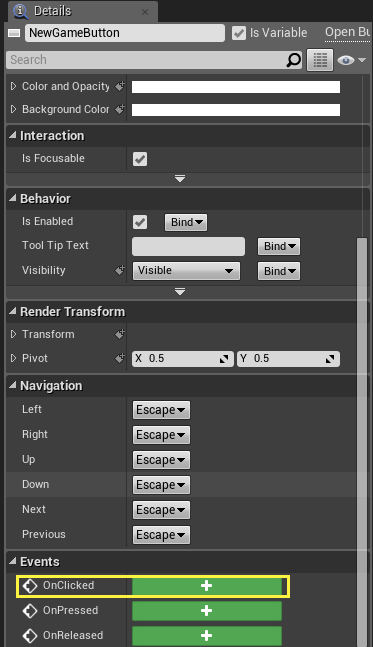Open the Background Color white swatch

236,110
